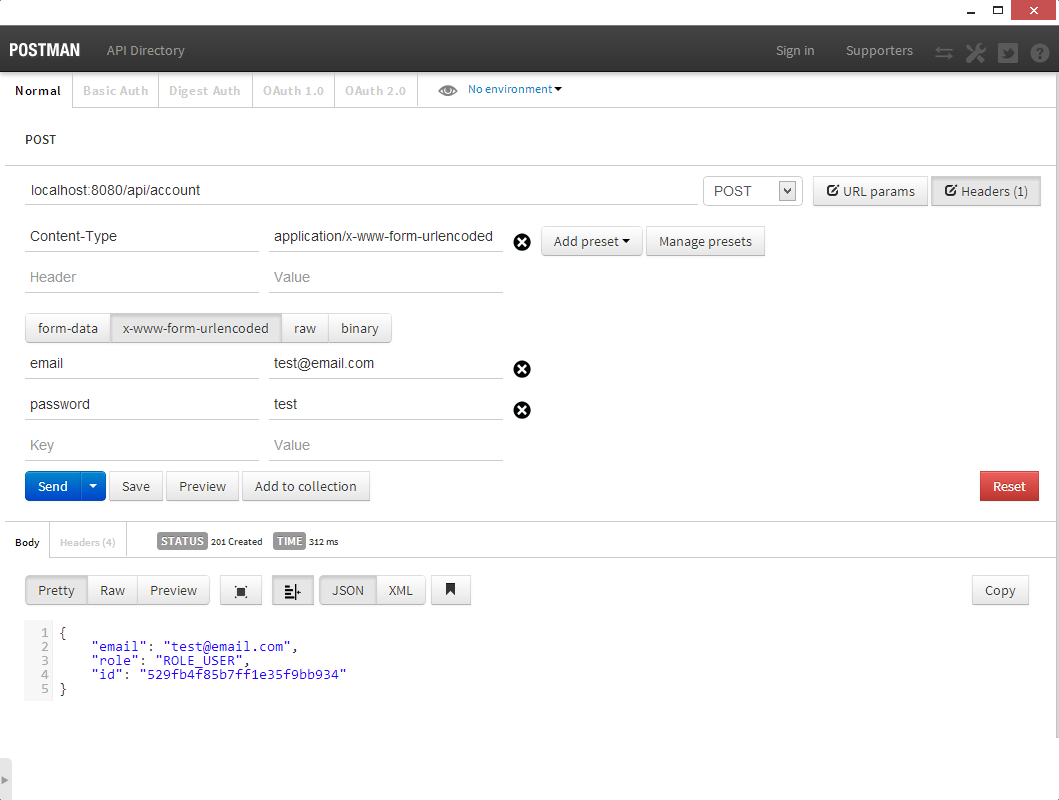Toggle line wrap icon in response
This screenshot has width=1059, height=800.
click(x=292, y=591)
